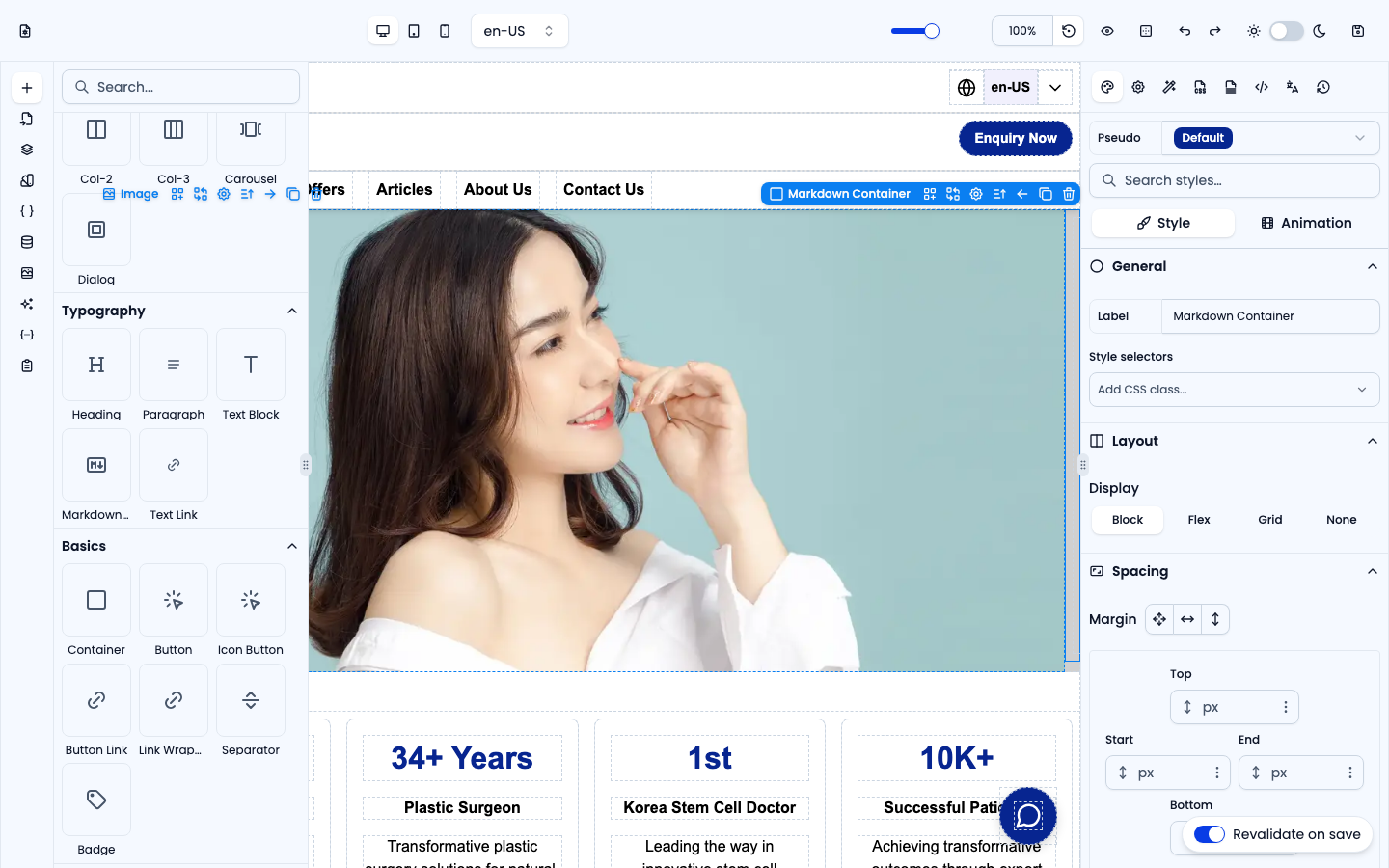Select Flex display option

[1199, 520]
